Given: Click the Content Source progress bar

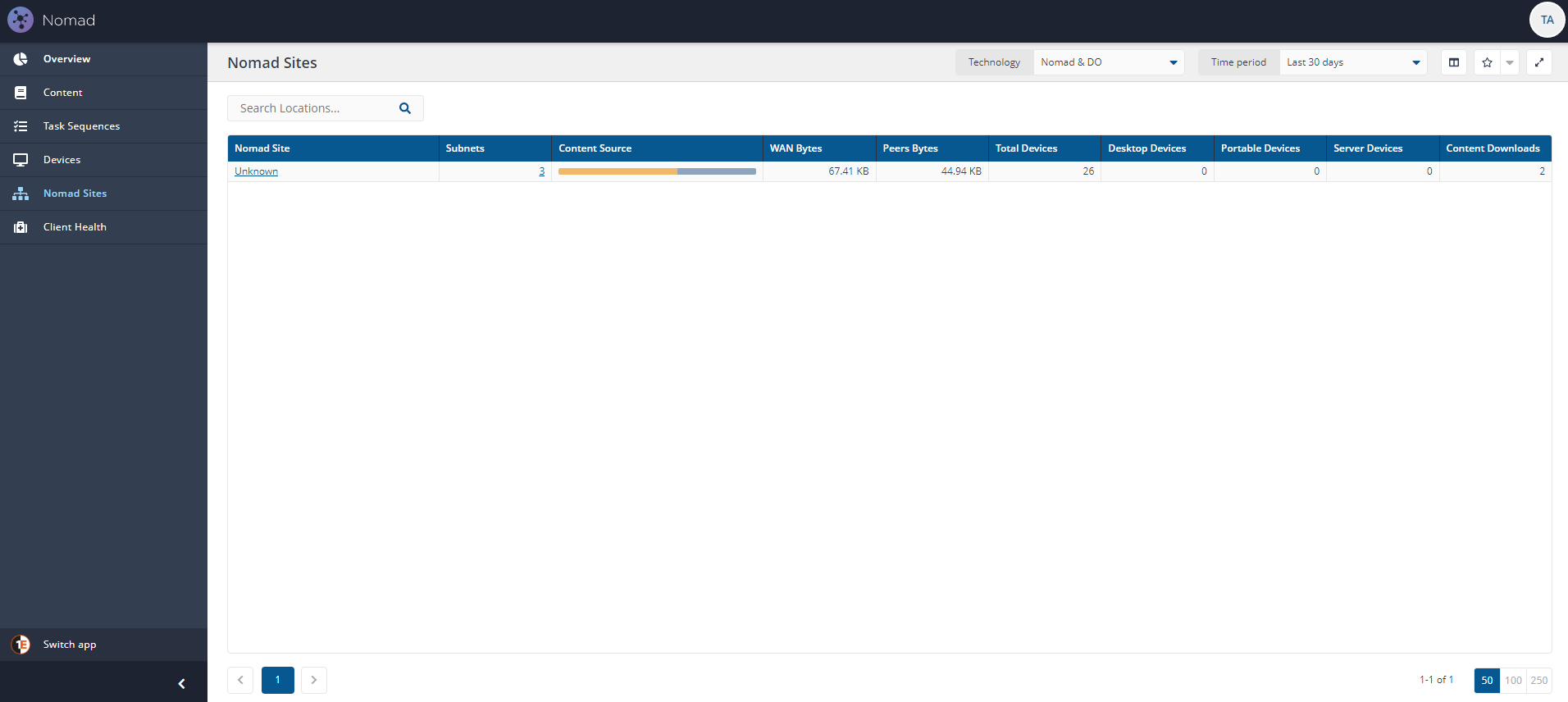Looking at the screenshot, I should pos(657,171).
